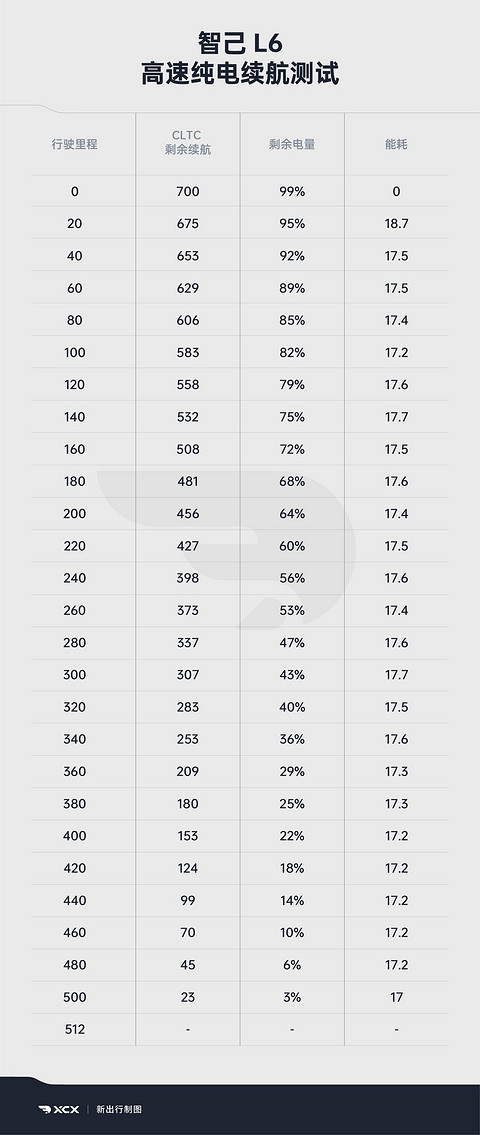Select the 能耗 column header
Image resolution: width=480 pixels, height=1135 pixels.
(x=396, y=144)
